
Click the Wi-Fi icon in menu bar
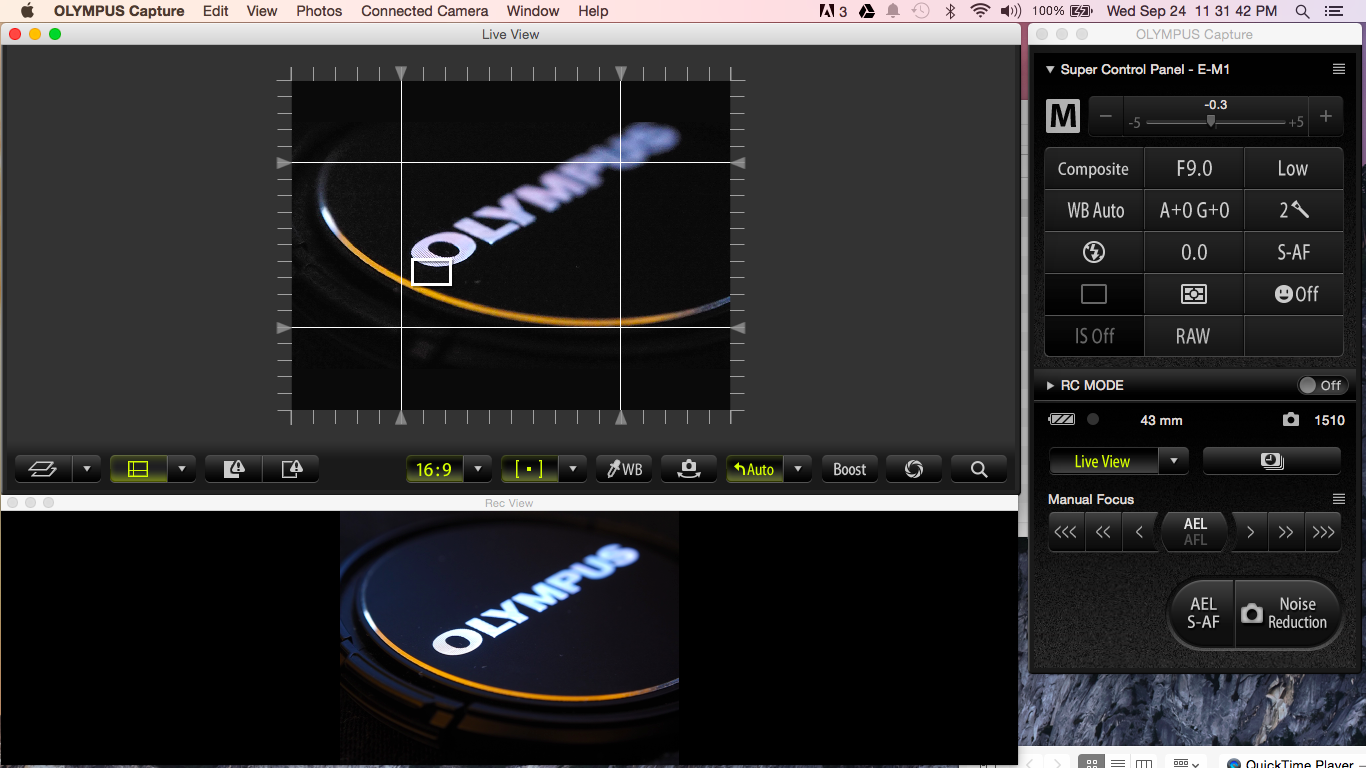(x=980, y=11)
